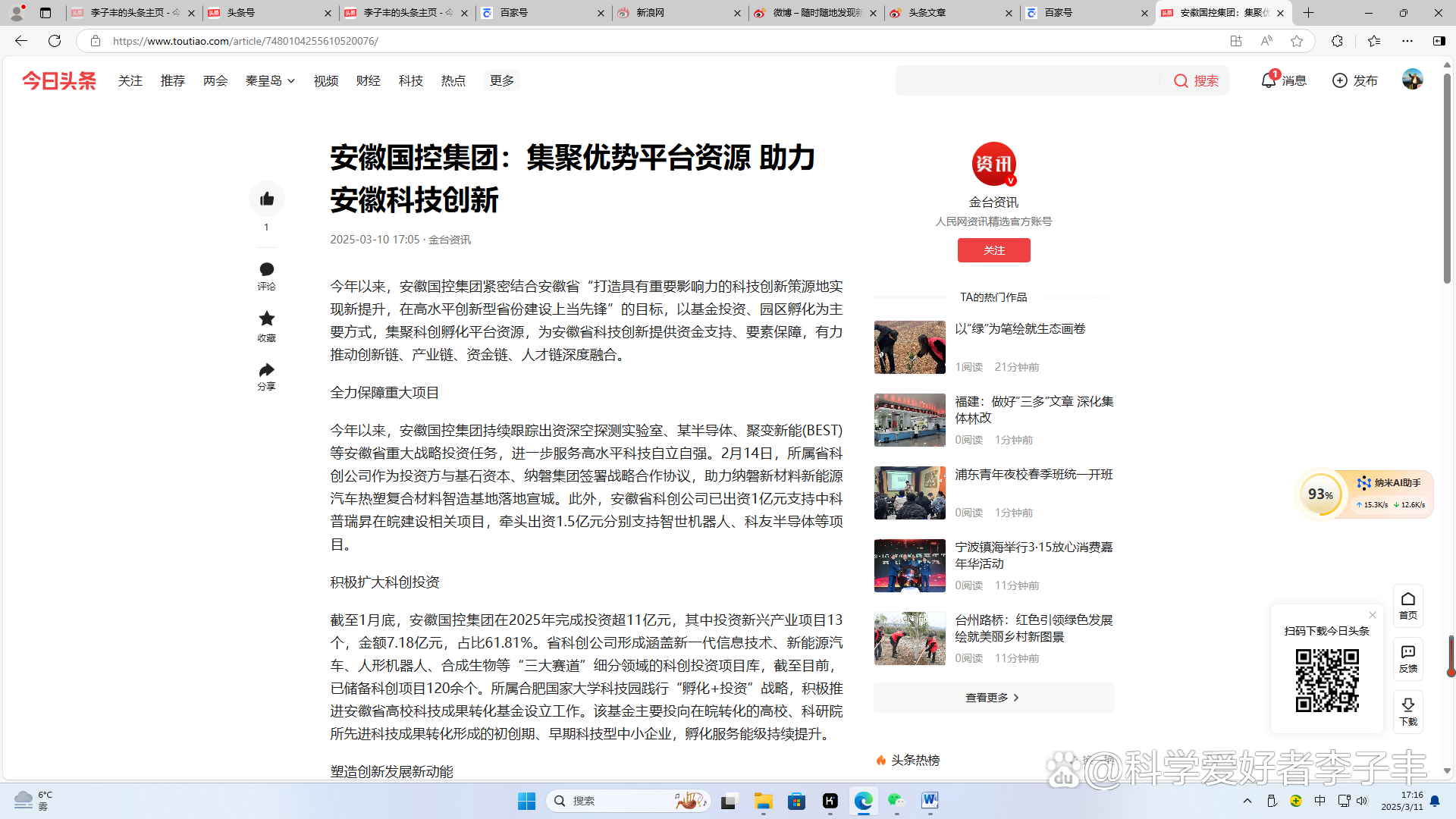Open 反馈 feedback from the right sidebar
This screenshot has height=819, width=1456.
(x=1408, y=658)
